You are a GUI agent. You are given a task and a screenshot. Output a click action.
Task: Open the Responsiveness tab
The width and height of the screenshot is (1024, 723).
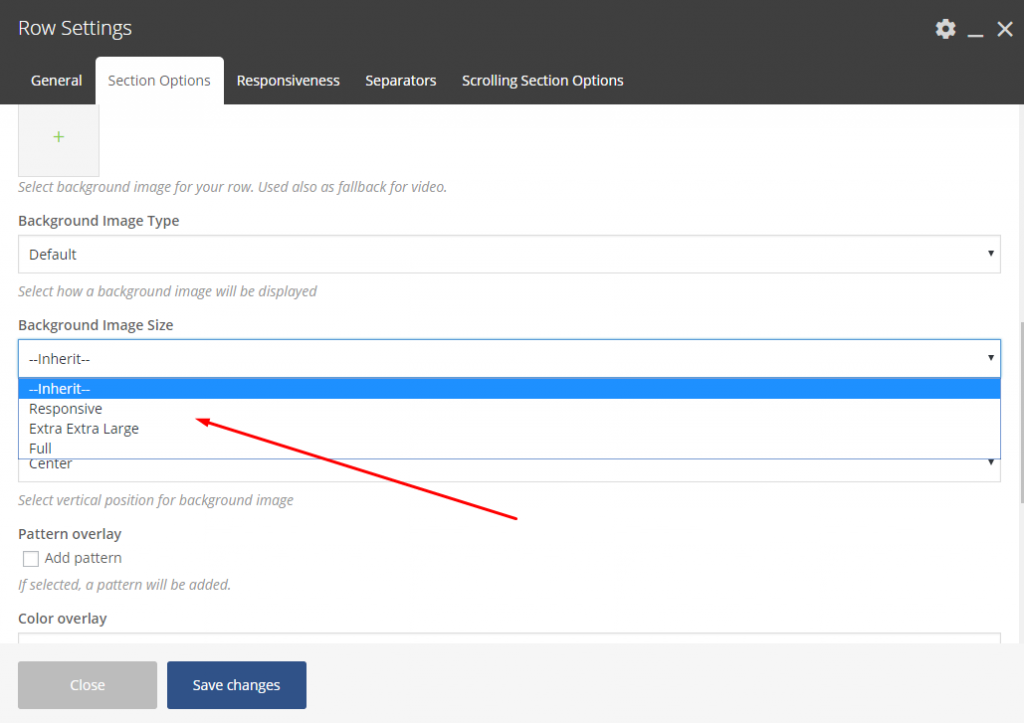click(288, 81)
